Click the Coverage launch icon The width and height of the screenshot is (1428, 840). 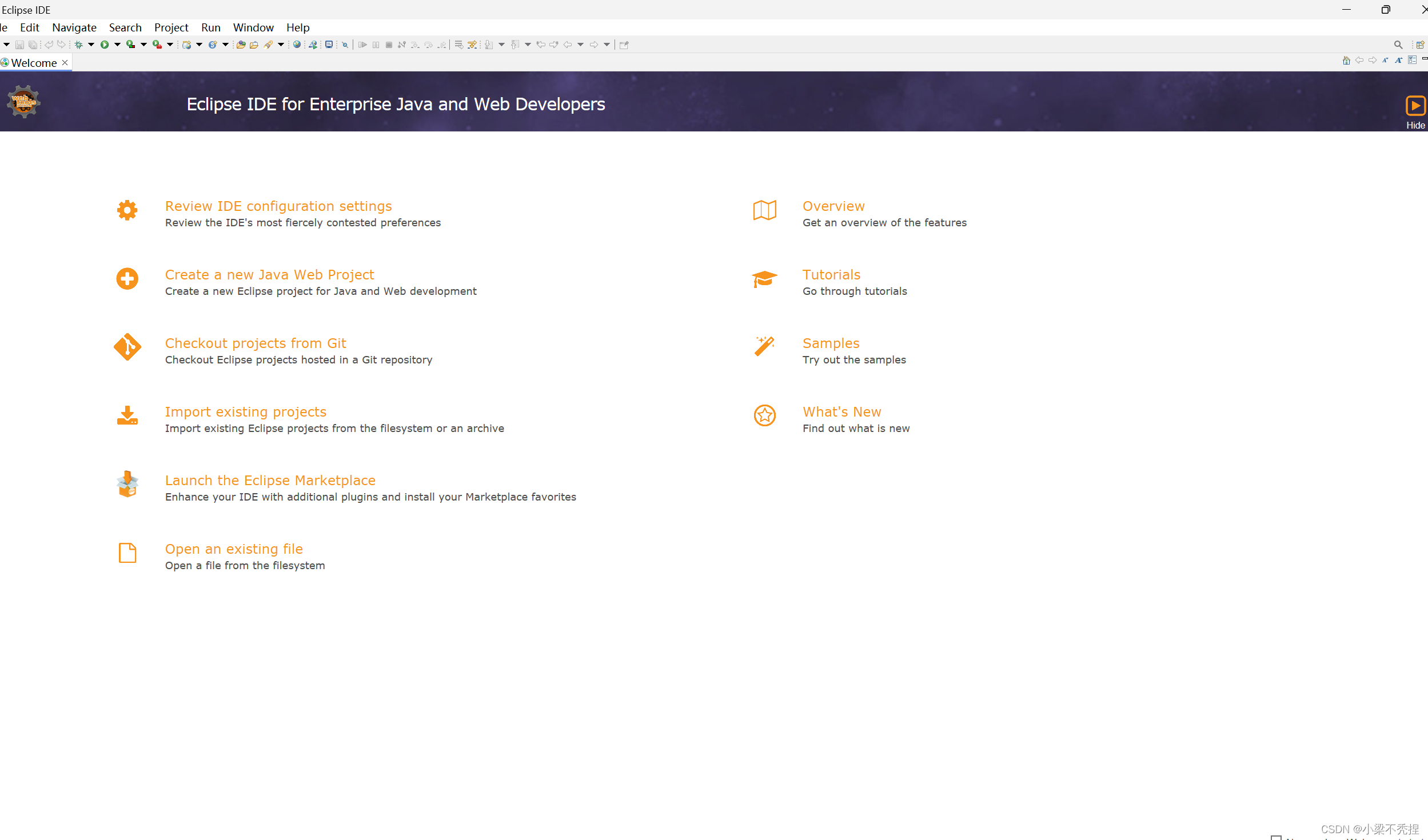[130, 45]
